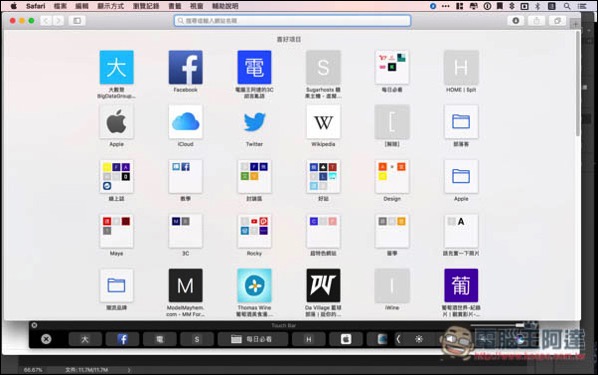This screenshot has height=375, width=598.
Task: Open the Thomas Wine favorite
Action: click(254, 285)
